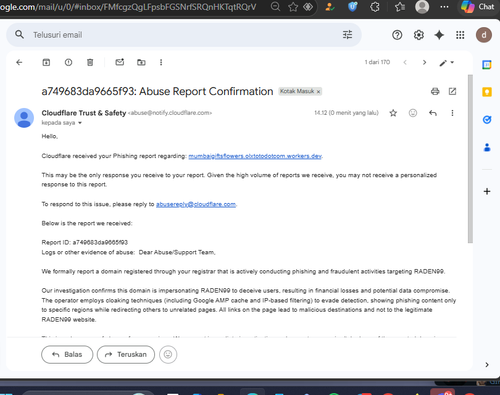
Task: Show search options filter icon
Action: [x=347, y=35]
